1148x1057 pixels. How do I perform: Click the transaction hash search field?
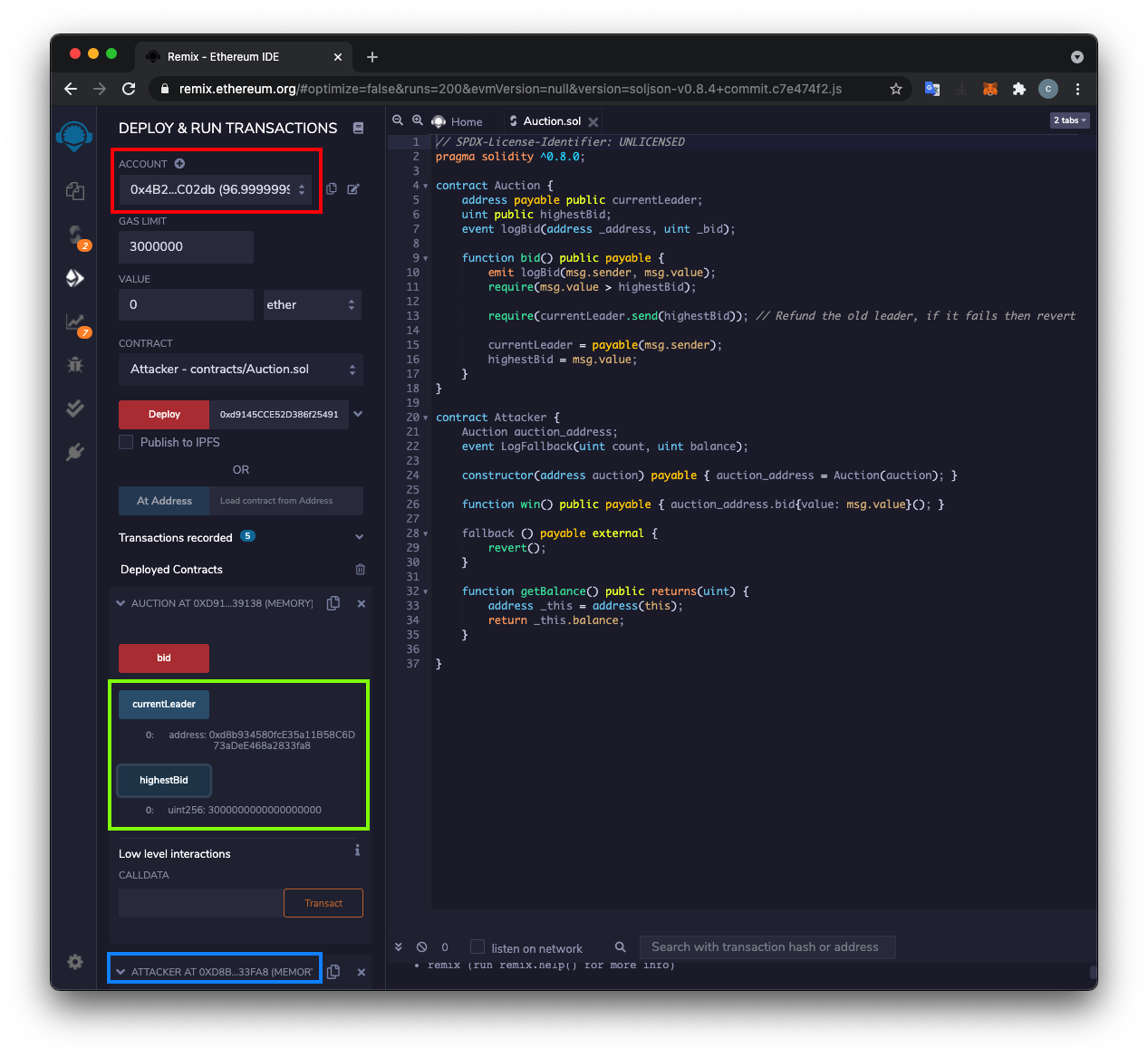767,947
